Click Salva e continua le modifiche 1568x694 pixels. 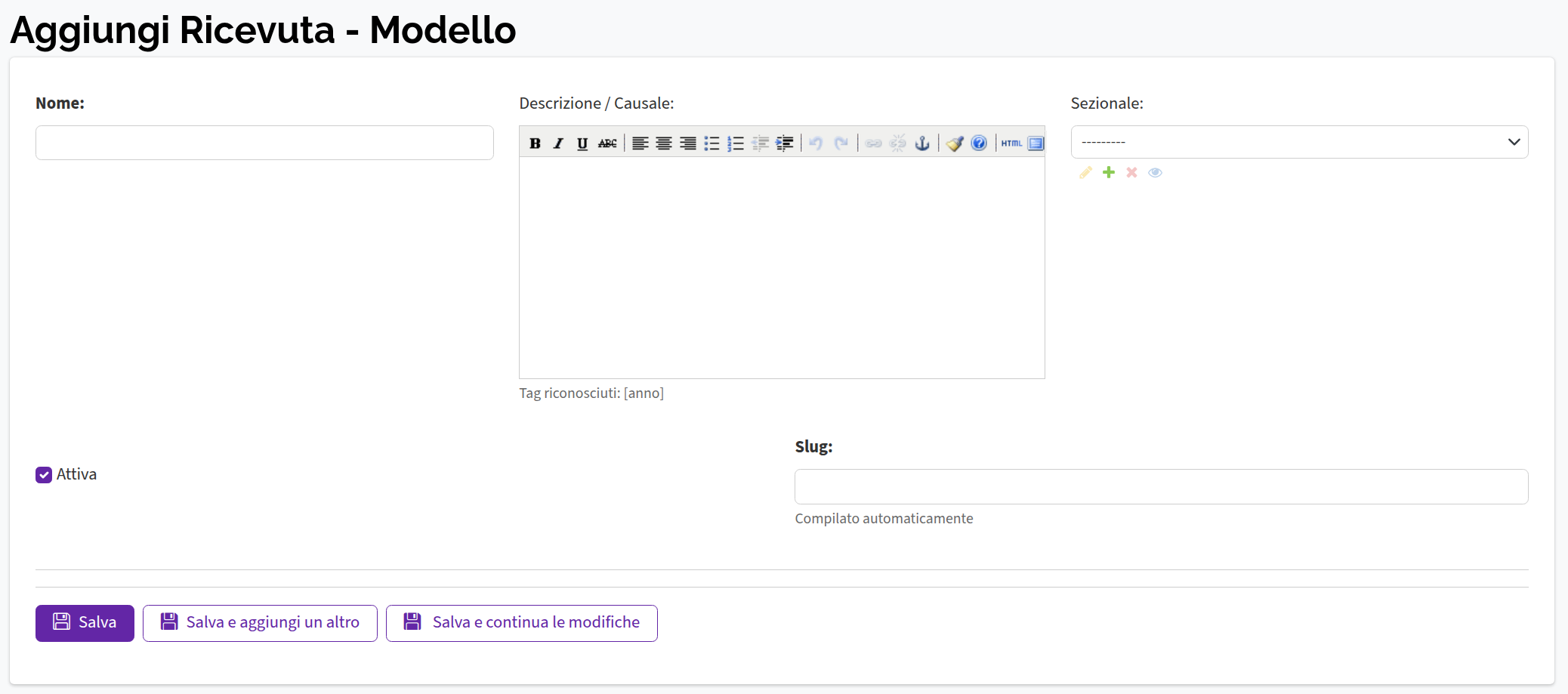coord(521,623)
